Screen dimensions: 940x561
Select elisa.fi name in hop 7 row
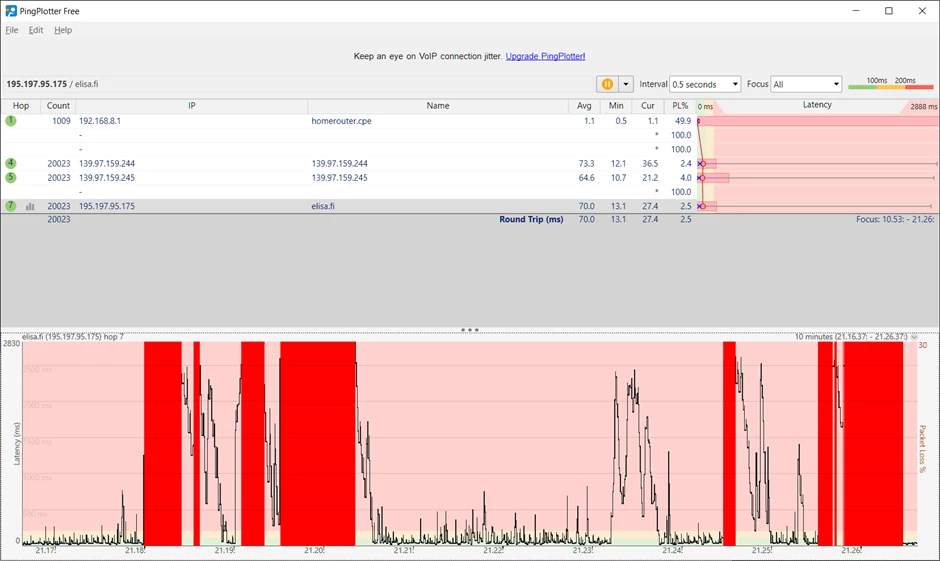(x=323, y=206)
